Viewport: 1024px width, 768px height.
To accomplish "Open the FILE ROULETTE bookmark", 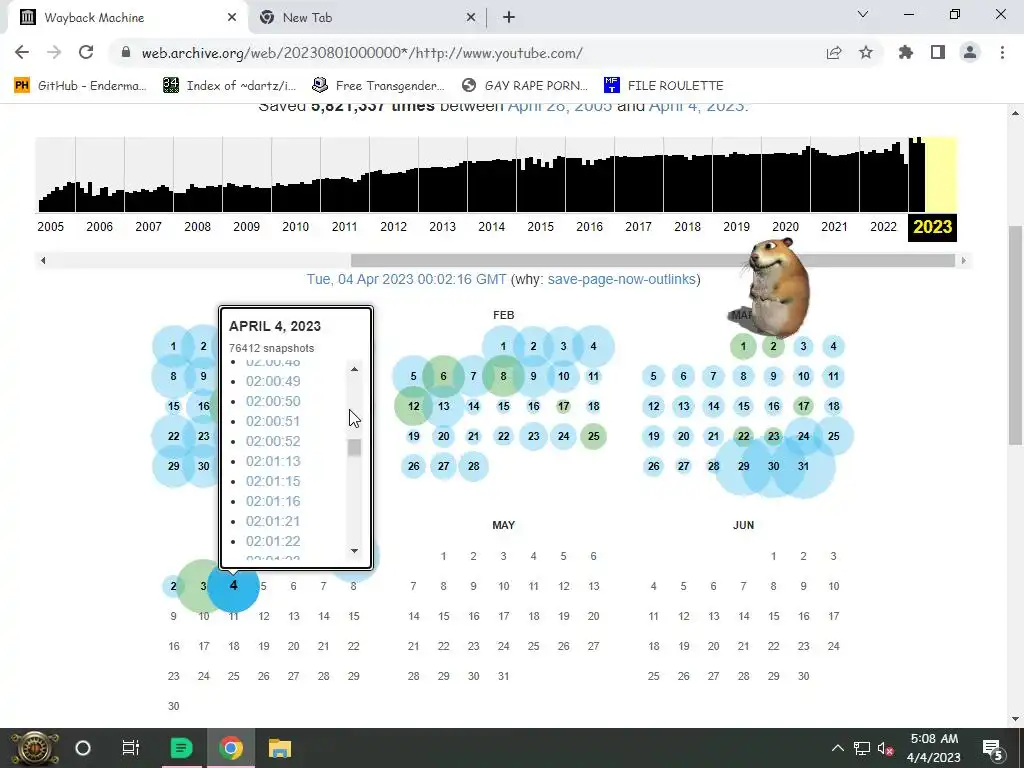I will point(664,86).
